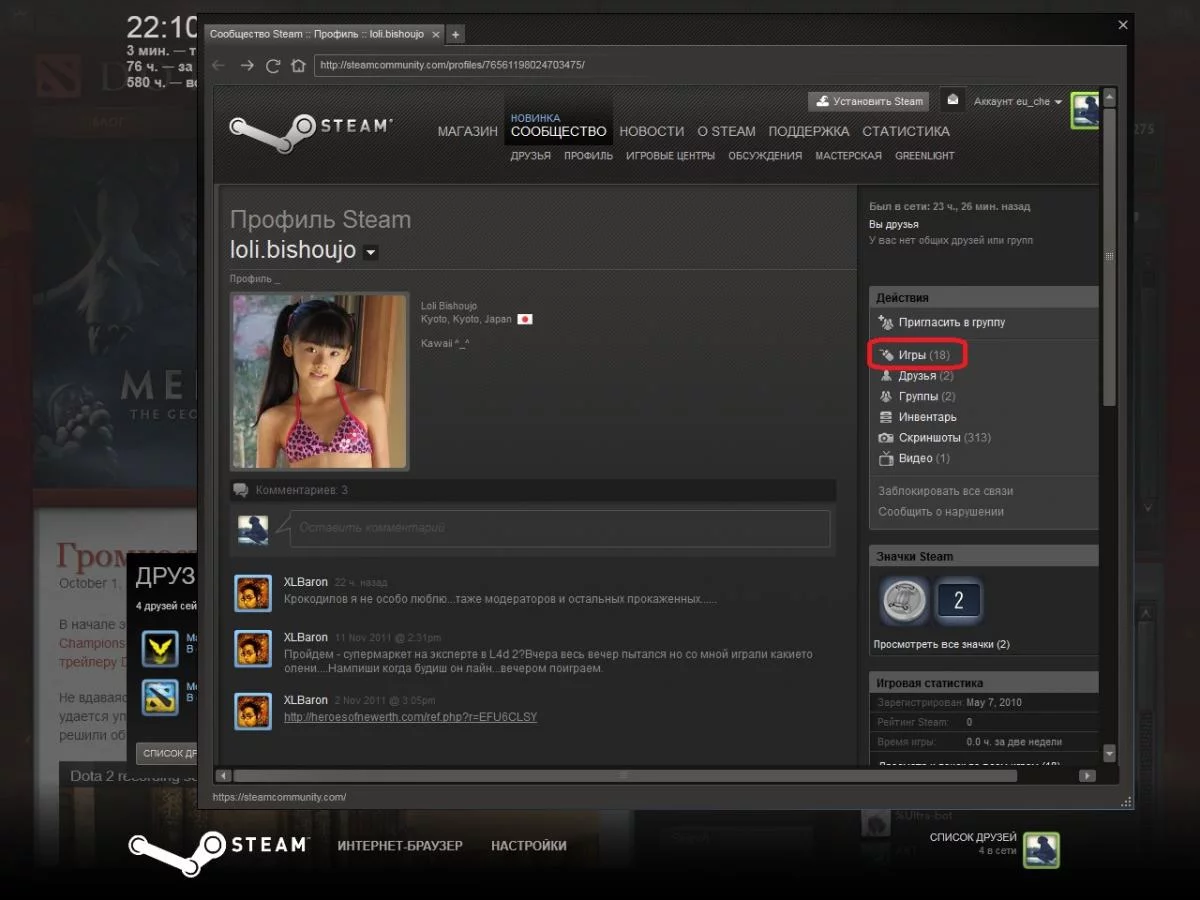1200x900 pixels.
Task: Open the inbox envelope icon
Action: click(x=953, y=100)
